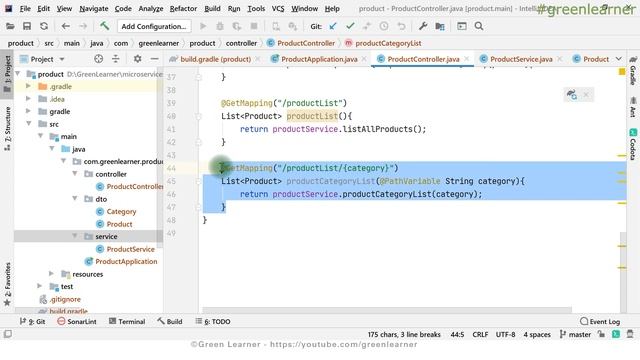Open the Ant side tool window
The height and width of the screenshot is (360, 640).
[x=633, y=107]
